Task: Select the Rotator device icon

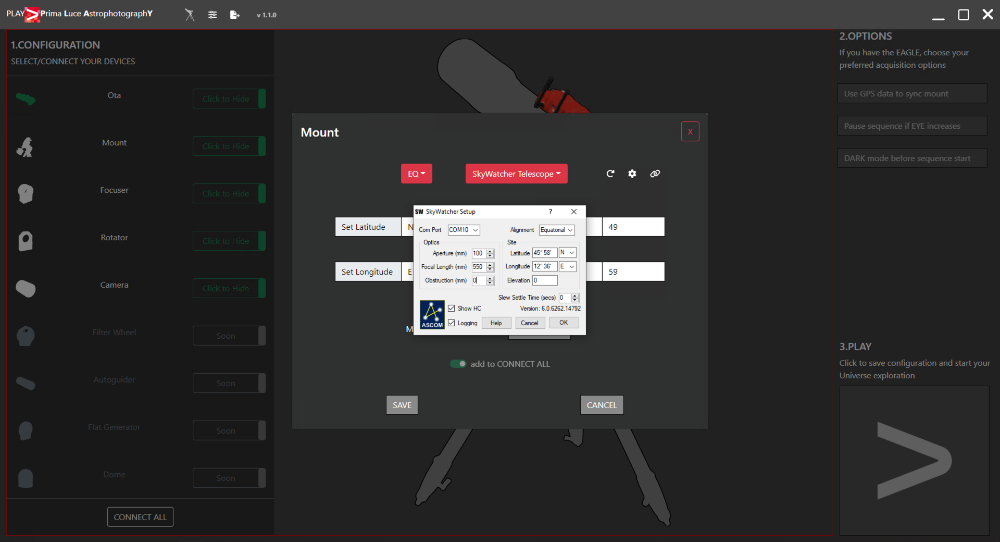Action: (26, 241)
